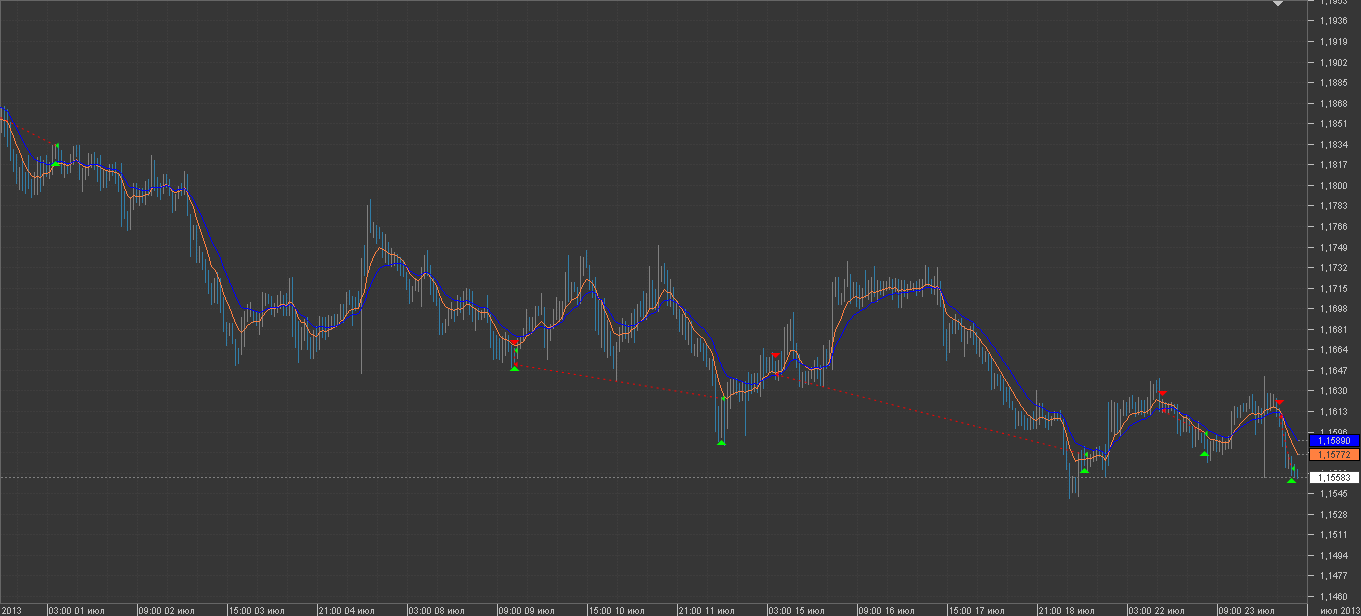Click the red down-arrow near 03:00 15 июл
The image size is (1361, 616).
(775, 354)
